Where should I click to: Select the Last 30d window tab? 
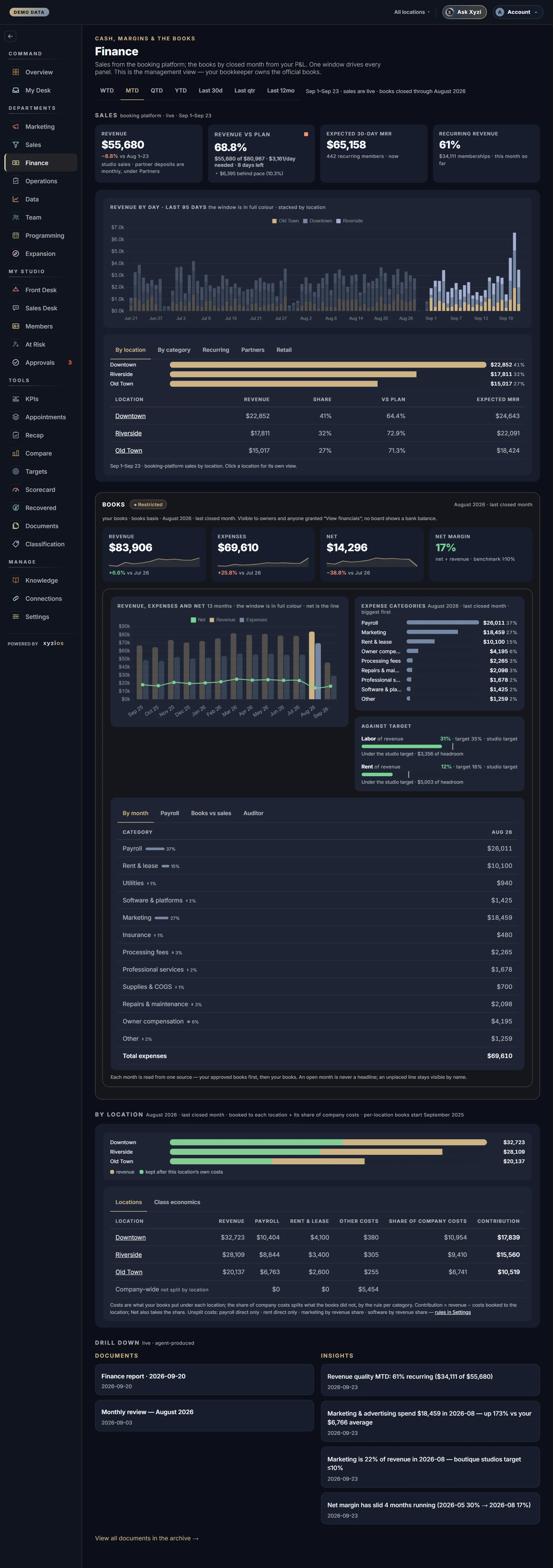211,91
